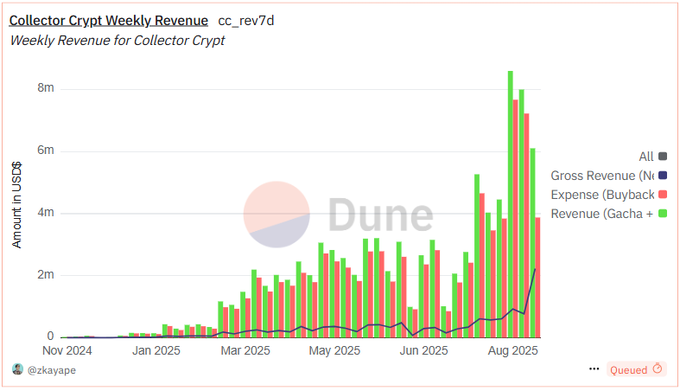Click the cc_rev7d query name

[246, 20]
